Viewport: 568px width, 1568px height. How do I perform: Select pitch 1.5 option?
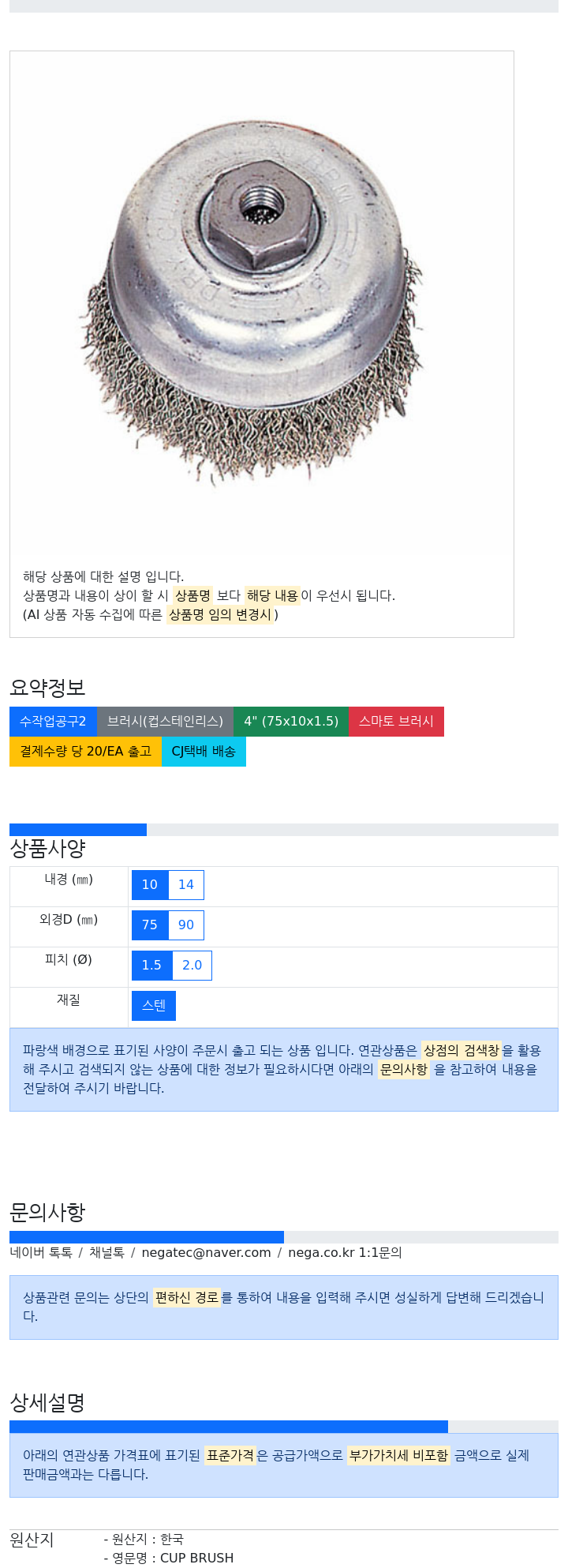tap(151, 966)
